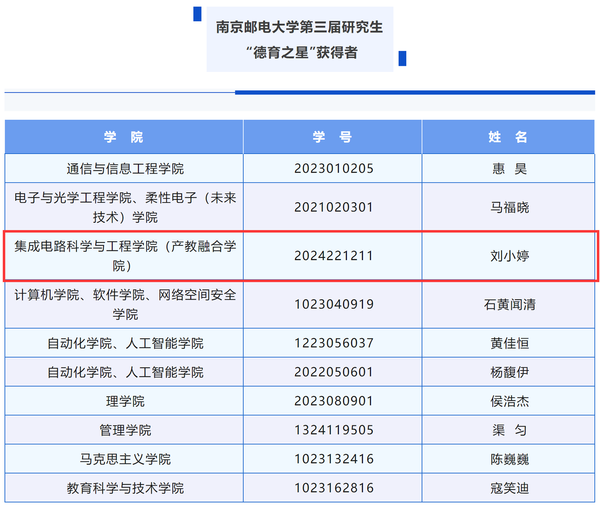Click student ID 1223056037
The height and width of the screenshot is (508, 600).
pos(334,343)
